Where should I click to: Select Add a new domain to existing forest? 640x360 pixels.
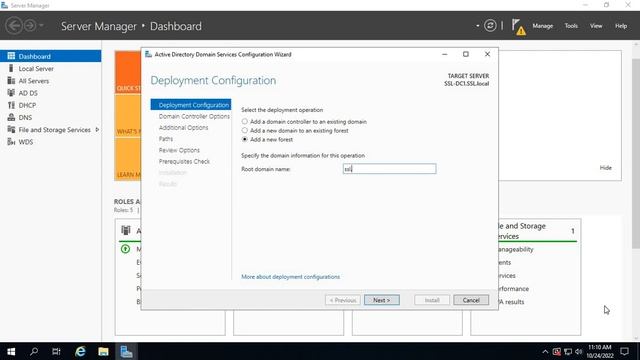click(244, 130)
